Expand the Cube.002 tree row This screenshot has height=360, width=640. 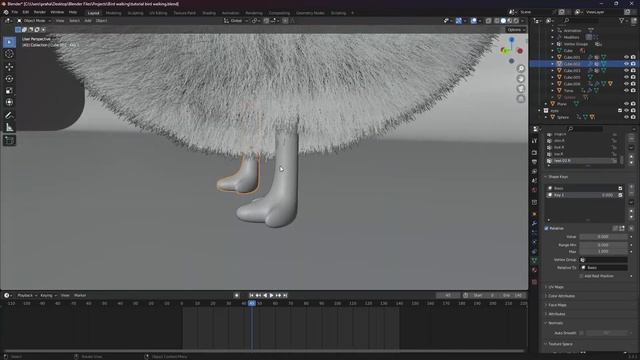553,64
